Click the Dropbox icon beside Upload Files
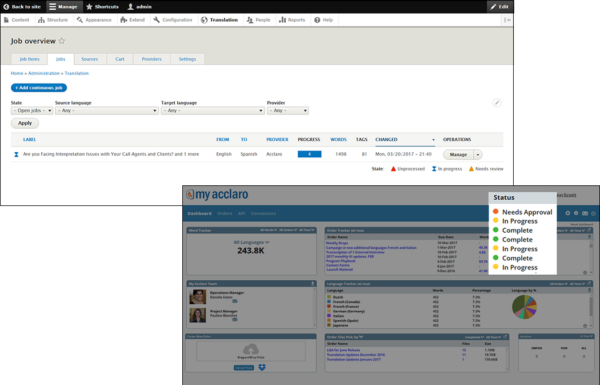This screenshot has height=385, width=600. (262, 367)
